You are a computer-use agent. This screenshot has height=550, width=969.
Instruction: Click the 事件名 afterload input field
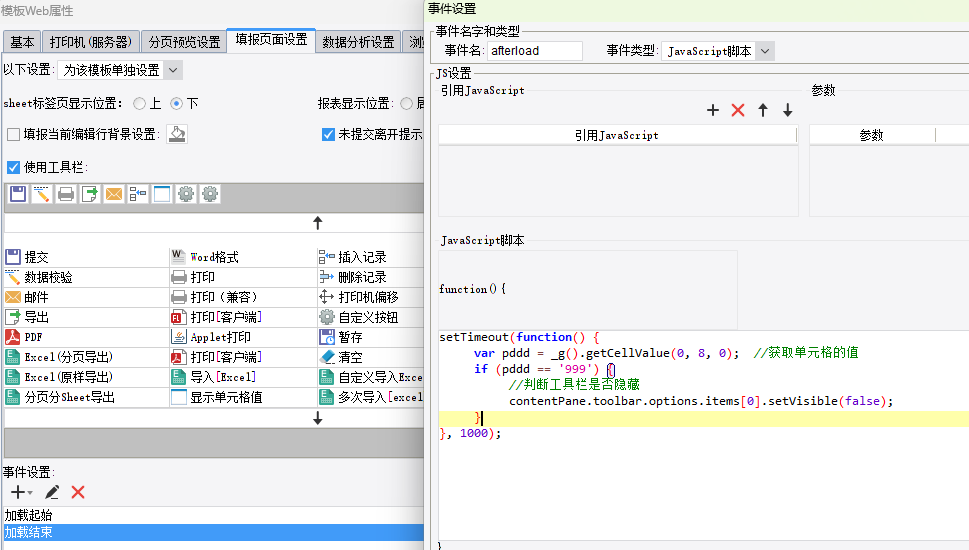coord(535,51)
